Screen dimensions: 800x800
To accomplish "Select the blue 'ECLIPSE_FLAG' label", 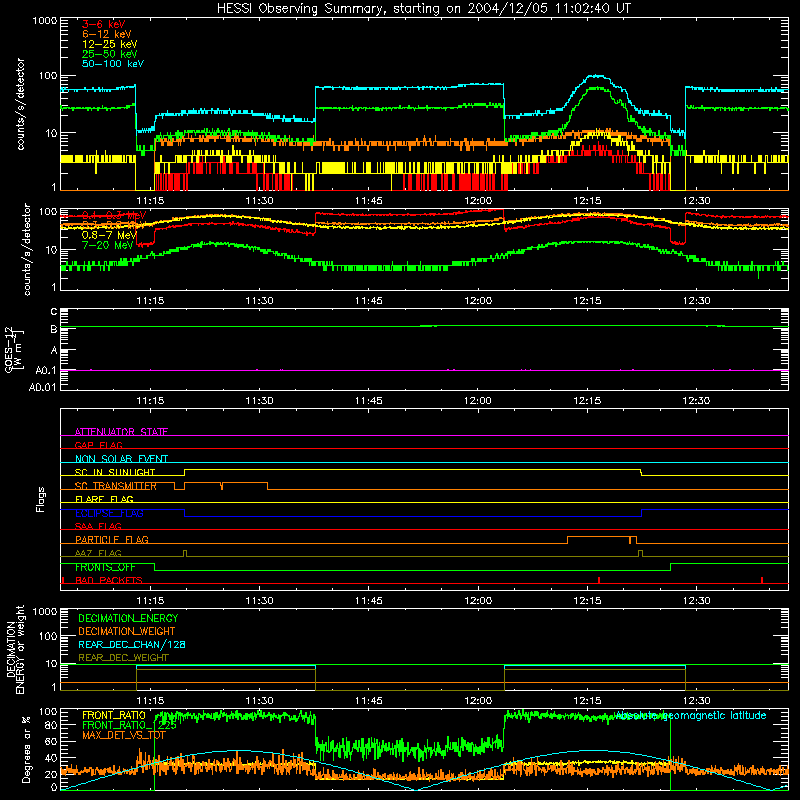I will click(109, 513).
